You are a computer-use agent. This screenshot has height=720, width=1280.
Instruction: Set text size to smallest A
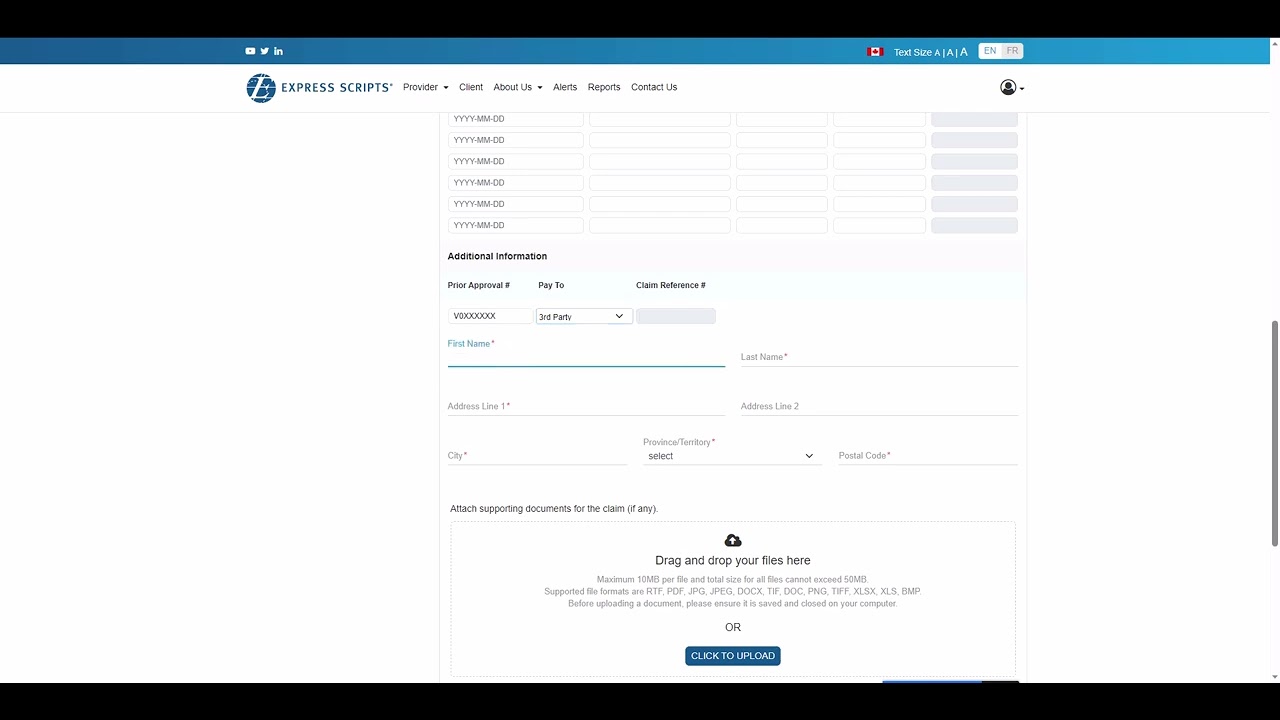coord(937,53)
